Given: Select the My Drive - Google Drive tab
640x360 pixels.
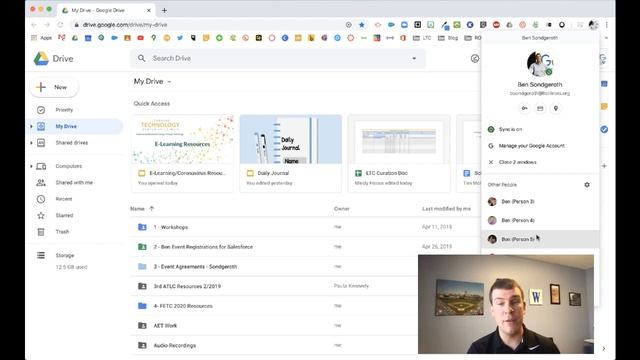Looking at the screenshot, I should (x=106, y=10).
